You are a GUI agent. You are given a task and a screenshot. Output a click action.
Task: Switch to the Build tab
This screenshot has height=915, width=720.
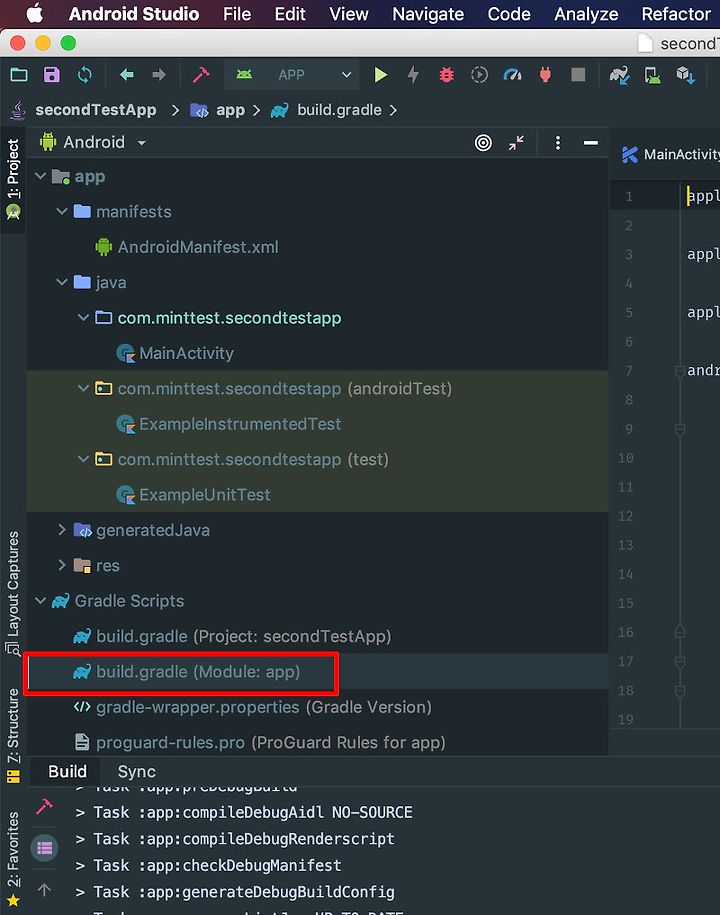(67, 771)
